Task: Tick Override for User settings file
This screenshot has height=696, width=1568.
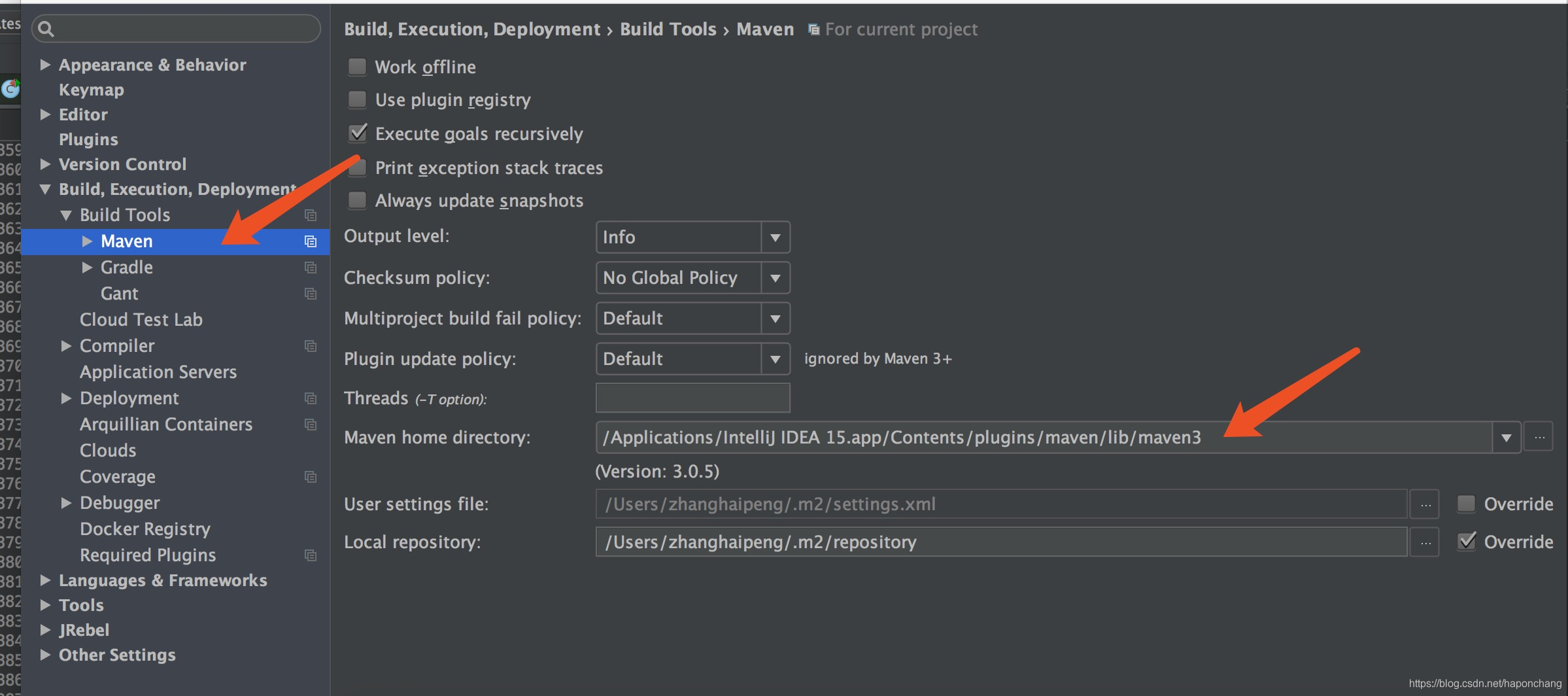Action: tap(1466, 504)
